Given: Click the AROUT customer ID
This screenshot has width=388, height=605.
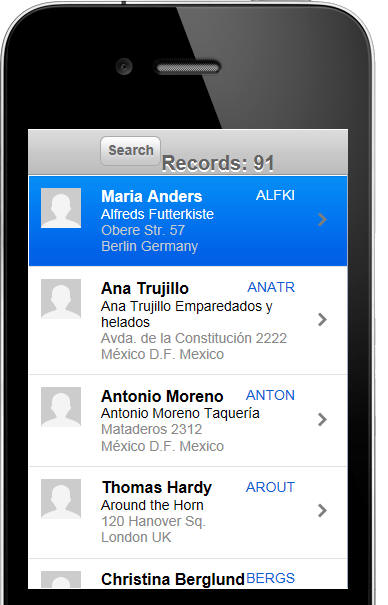Looking at the screenshot, I should pyautogui.click(x=270, y=487).
